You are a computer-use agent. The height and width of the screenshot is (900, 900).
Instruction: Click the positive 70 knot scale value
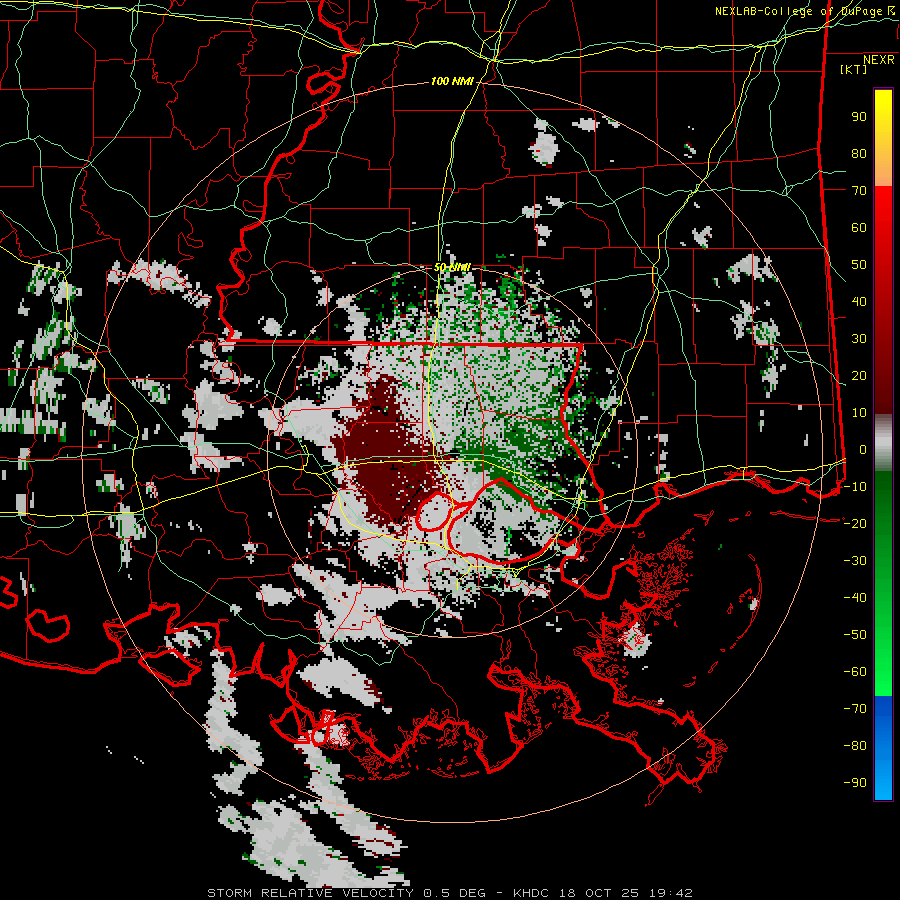859,191
